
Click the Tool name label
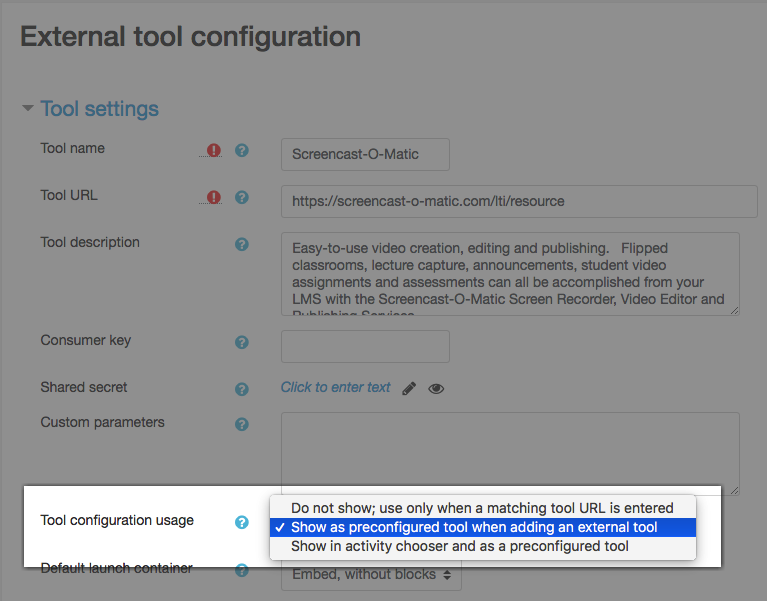point(72,148)
